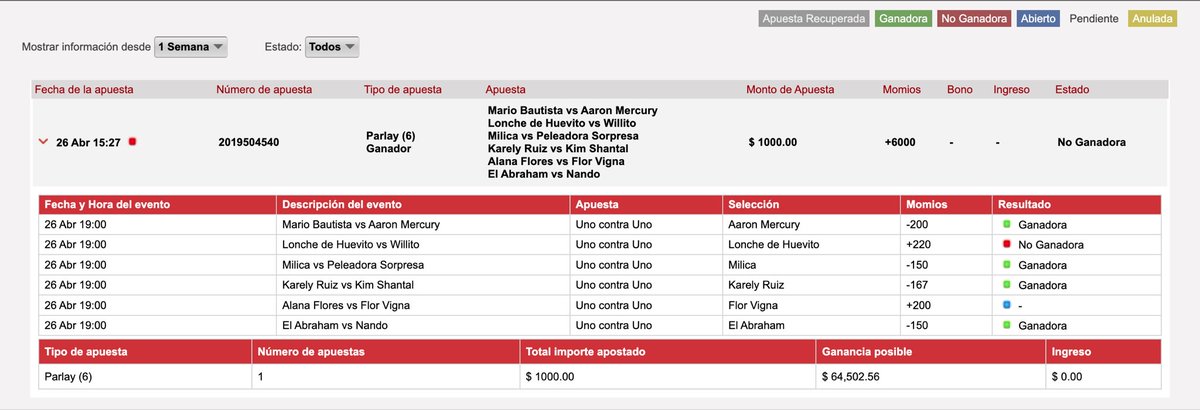Click 'Karely Ruiz vs Kim Shantal' event description
1200x410 pixels.
click(x=346, y=285)
